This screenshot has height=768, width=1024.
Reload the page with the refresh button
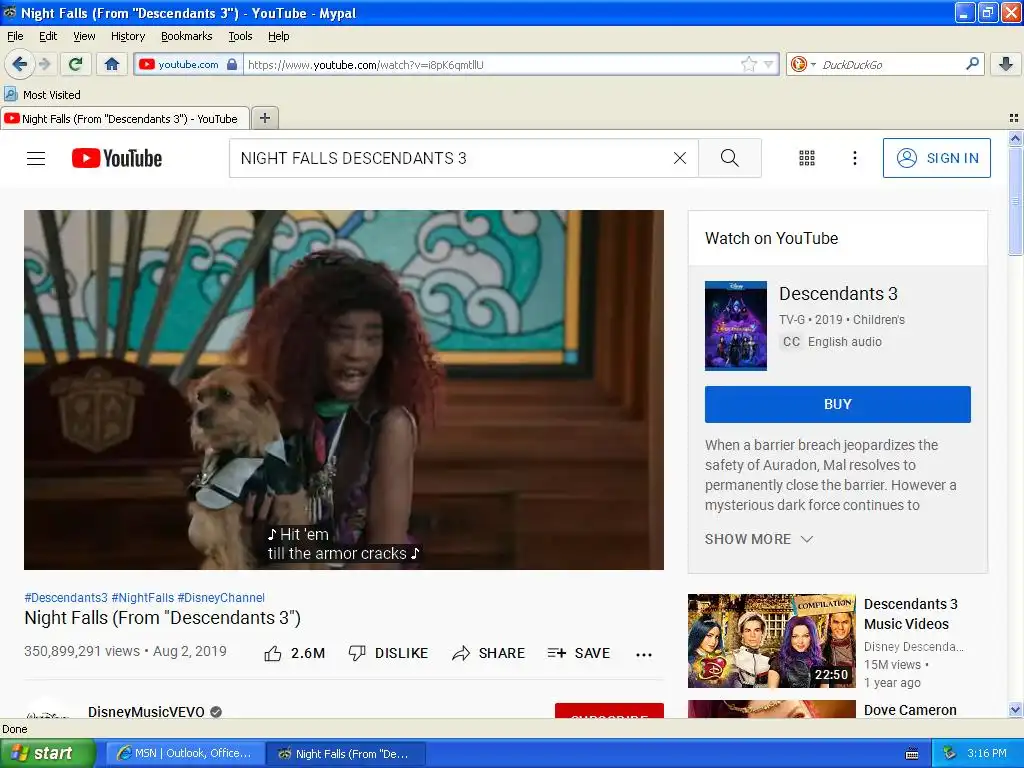click(x=75, y=64)
